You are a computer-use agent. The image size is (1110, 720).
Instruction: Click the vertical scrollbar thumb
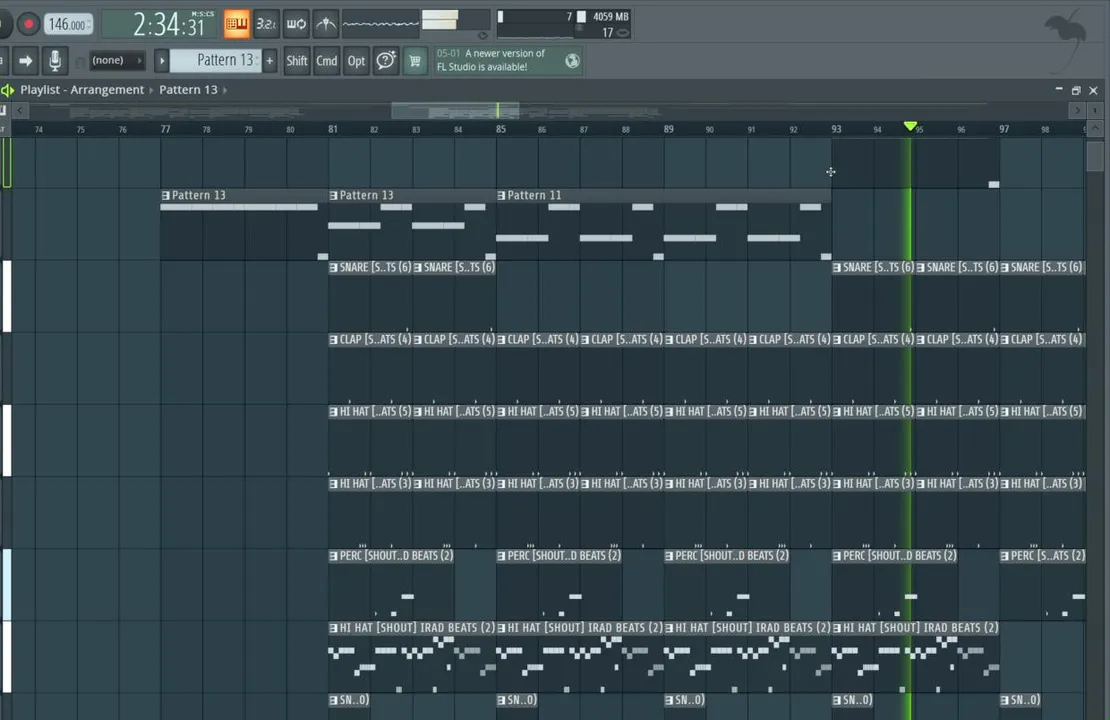1095,156
